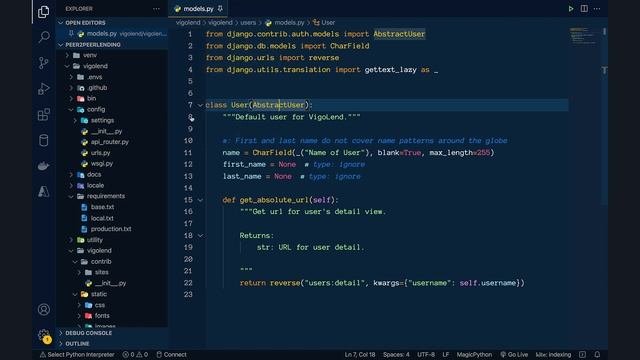Open the Accounts menu icon
Image resolution: width=640 pixels, height=360 pixels.
coord(44,309)
